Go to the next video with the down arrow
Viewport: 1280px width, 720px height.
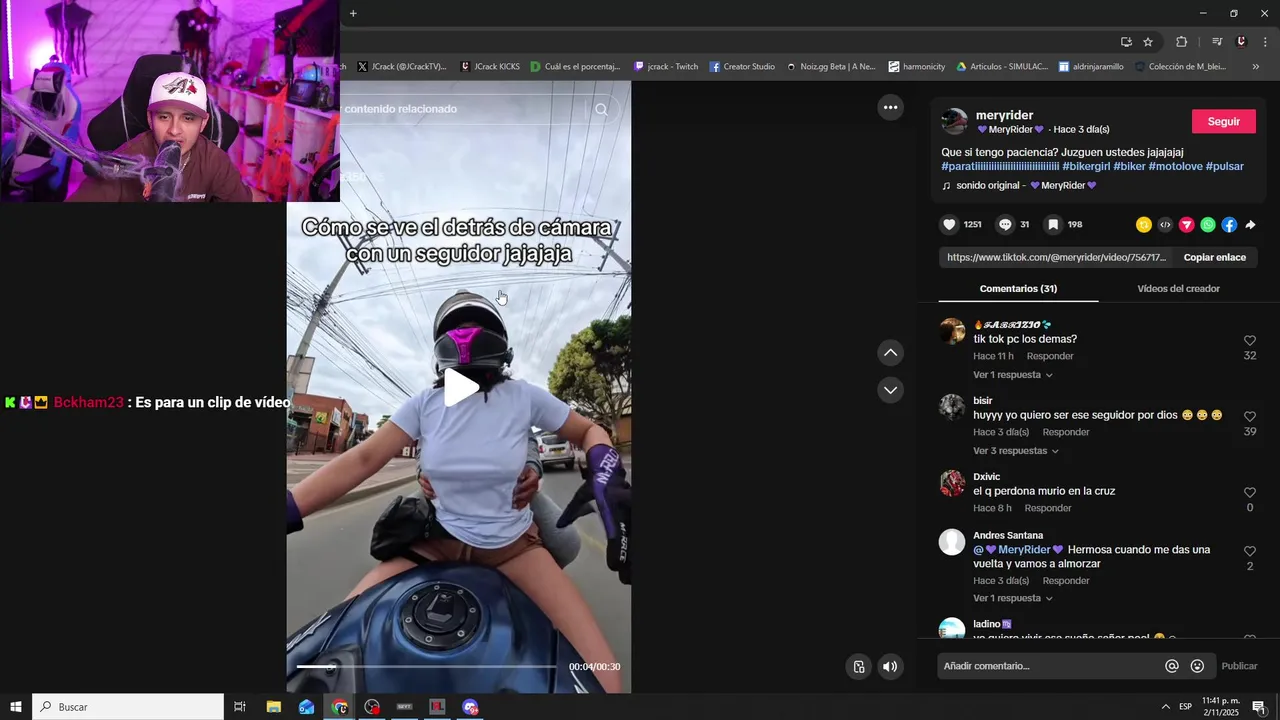[890, 390]
